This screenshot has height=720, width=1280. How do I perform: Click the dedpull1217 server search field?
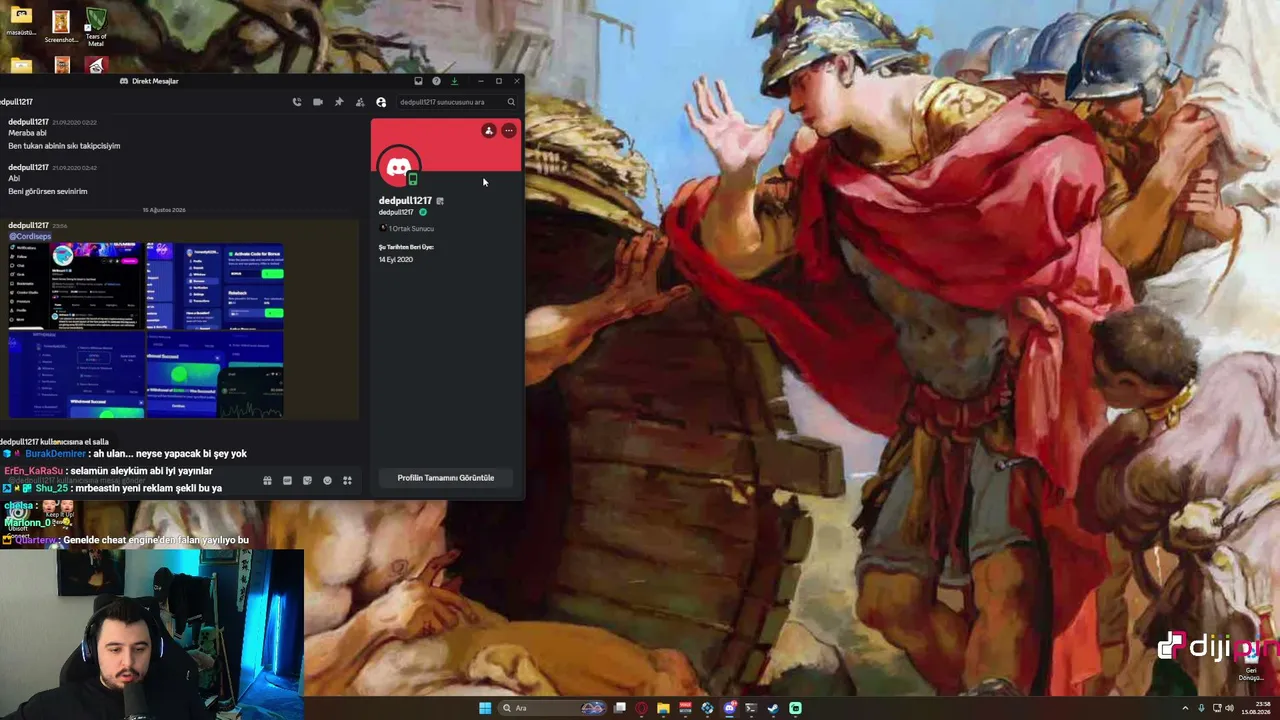(457, 102)
